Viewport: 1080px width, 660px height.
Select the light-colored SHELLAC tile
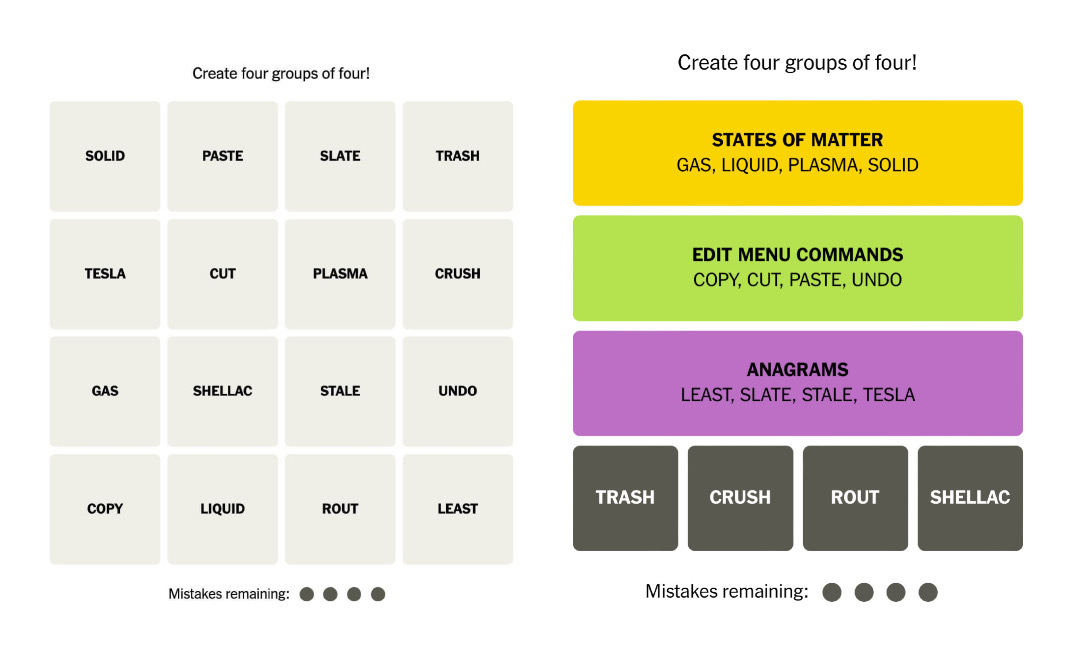pos(222,391)
